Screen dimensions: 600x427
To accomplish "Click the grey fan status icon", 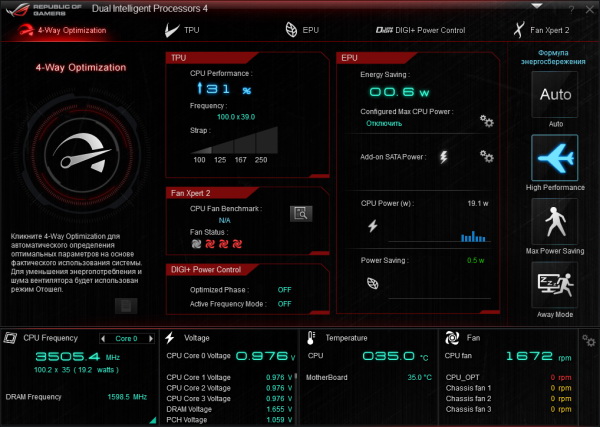I will click(196, 244).
